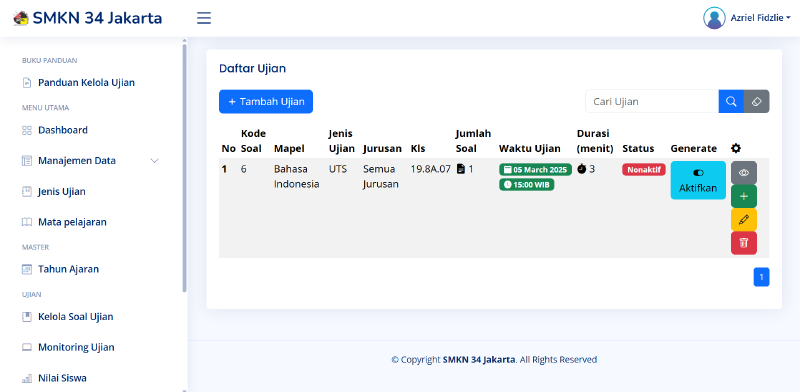Screen dimensions: 800x392
Task: Focus the Cari Ujian search field
Action: (652, 102)
